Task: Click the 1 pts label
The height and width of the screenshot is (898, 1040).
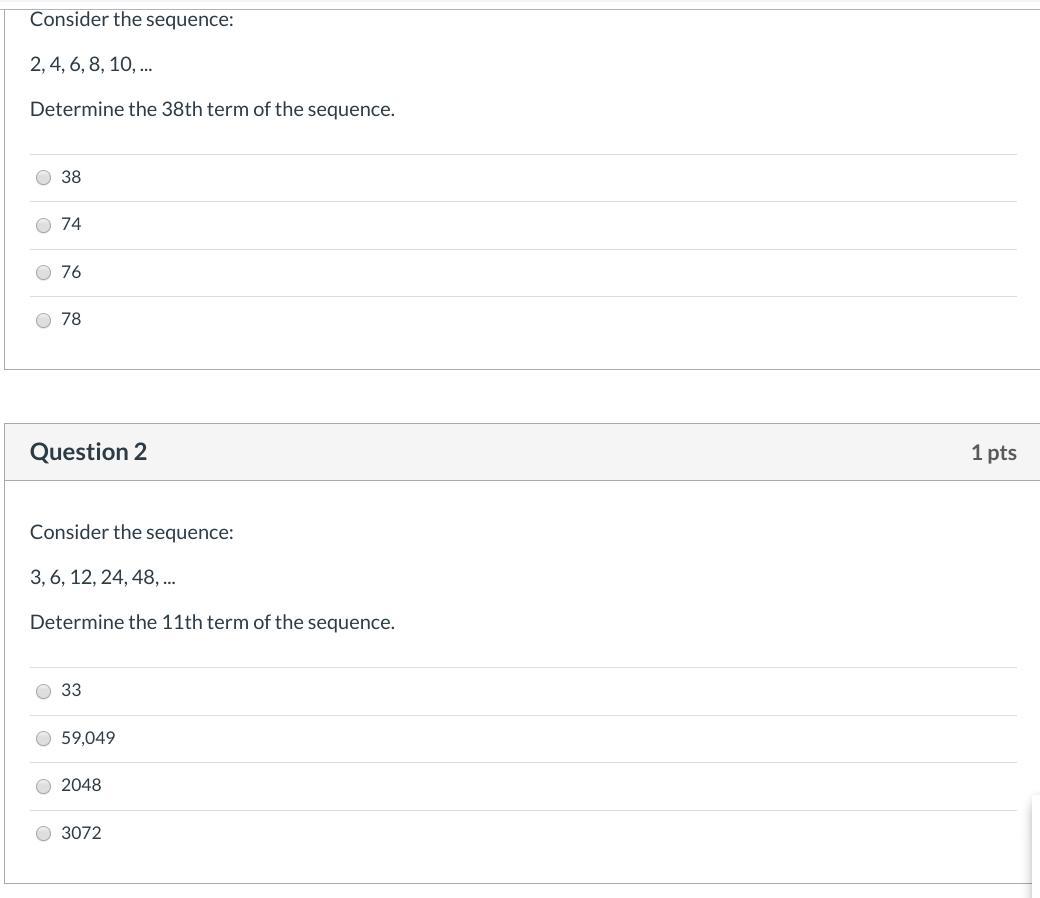Action: (993, 453)
